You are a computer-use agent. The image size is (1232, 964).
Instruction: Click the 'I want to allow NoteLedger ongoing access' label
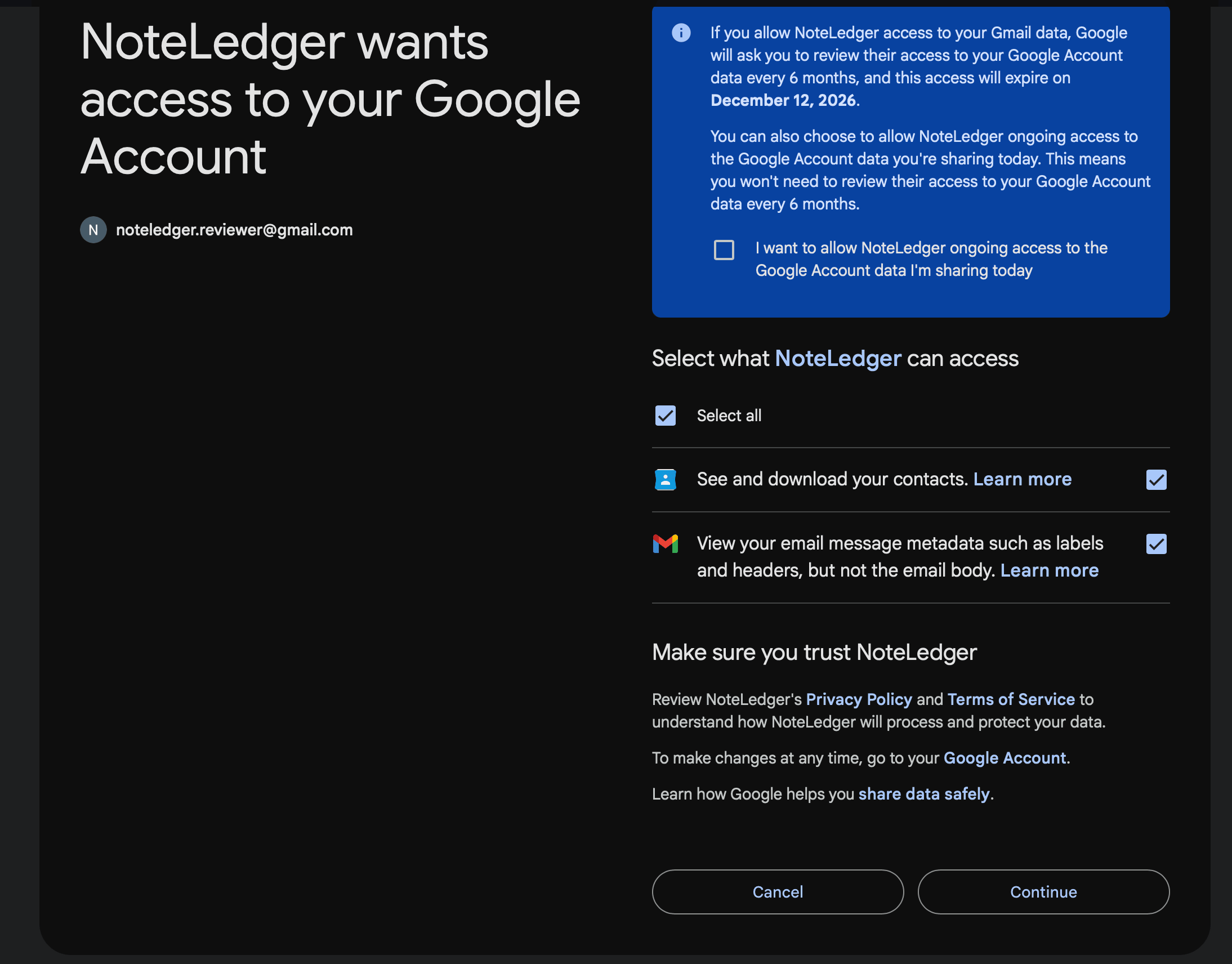coord(931,259)
